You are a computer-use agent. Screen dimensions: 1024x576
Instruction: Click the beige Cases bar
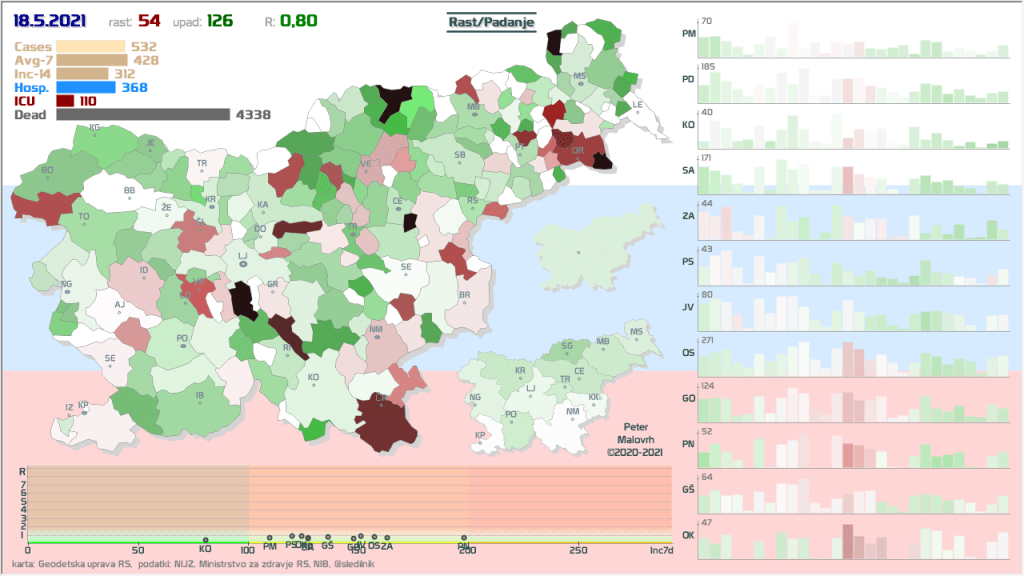coord(91,46)
